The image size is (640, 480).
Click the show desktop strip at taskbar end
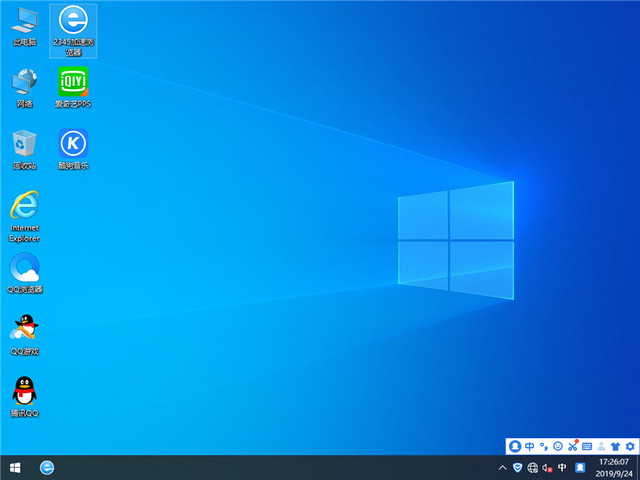(x=638, y=468)
